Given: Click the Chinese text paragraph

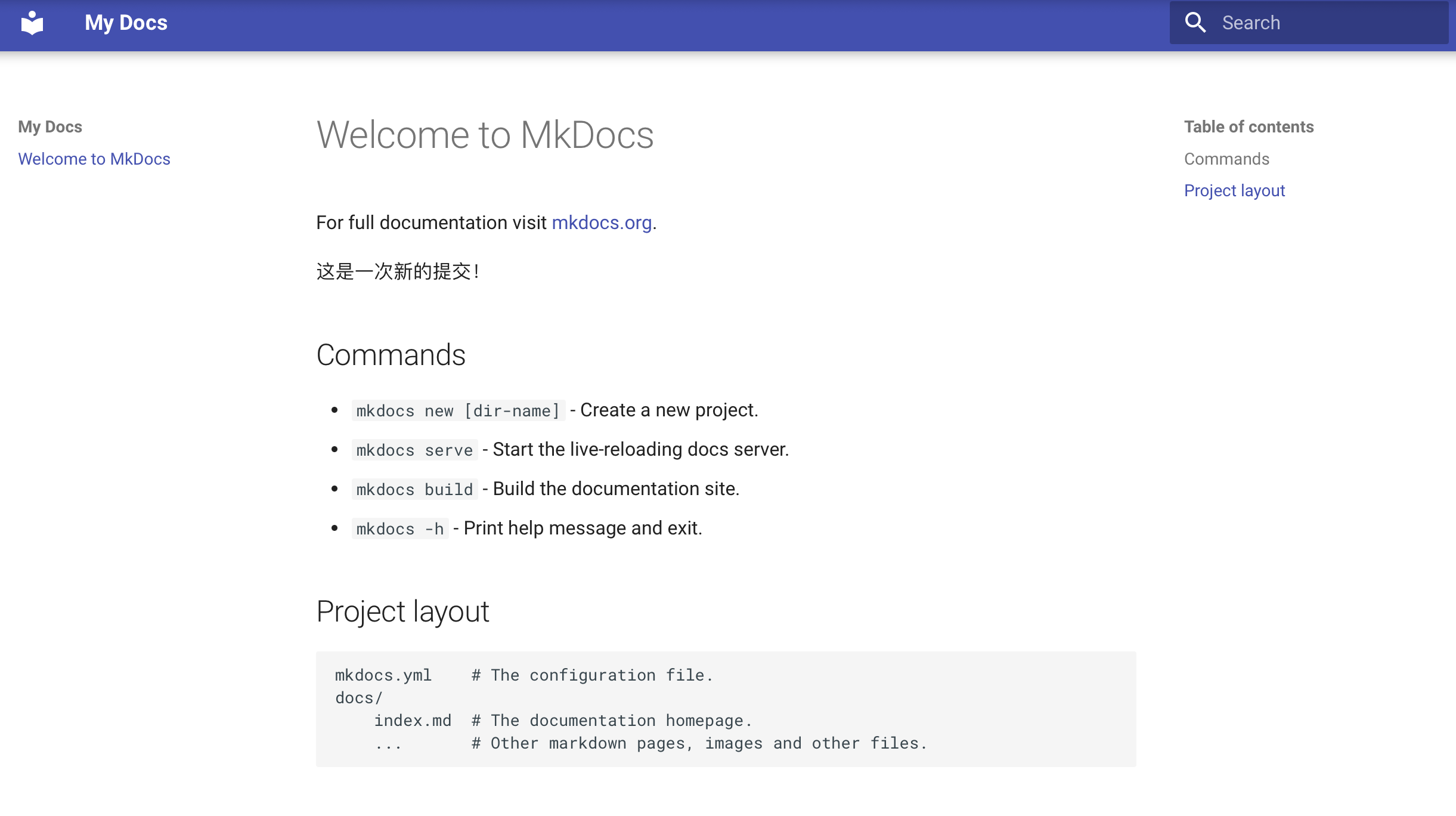Looking at the screenshot, I should (x=398, y=271).
